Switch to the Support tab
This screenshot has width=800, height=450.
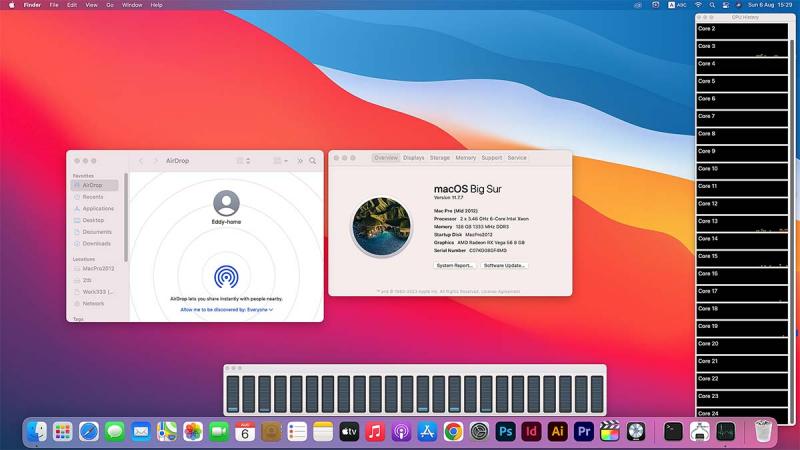(x=492, y=158)
